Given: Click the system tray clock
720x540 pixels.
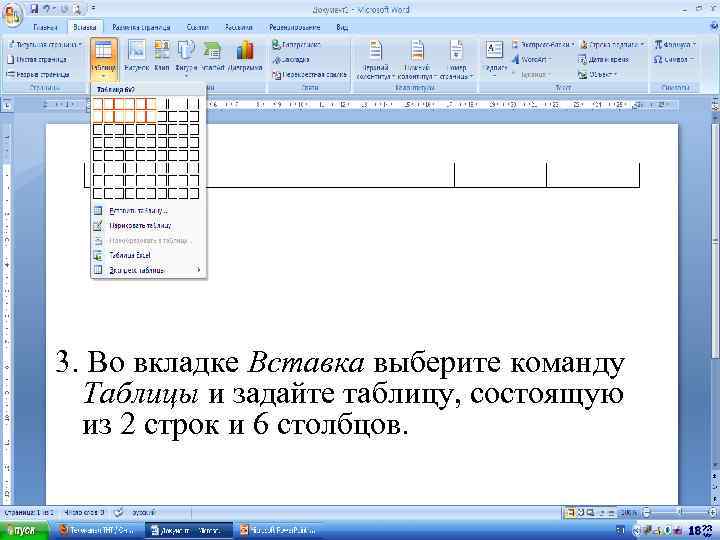Looking at the screenshot, I should [701, 530].
